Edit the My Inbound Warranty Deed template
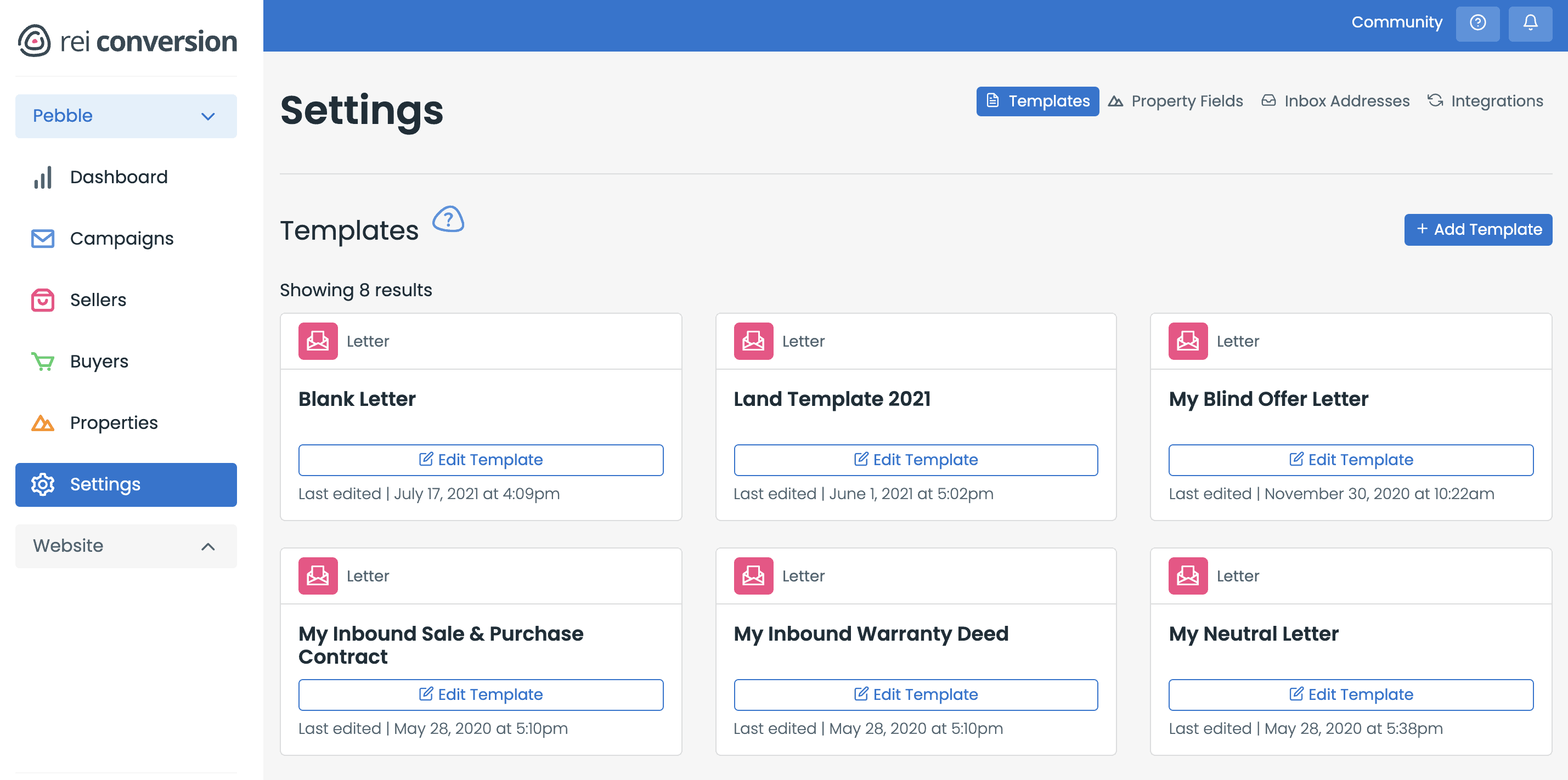 [916, 695]
